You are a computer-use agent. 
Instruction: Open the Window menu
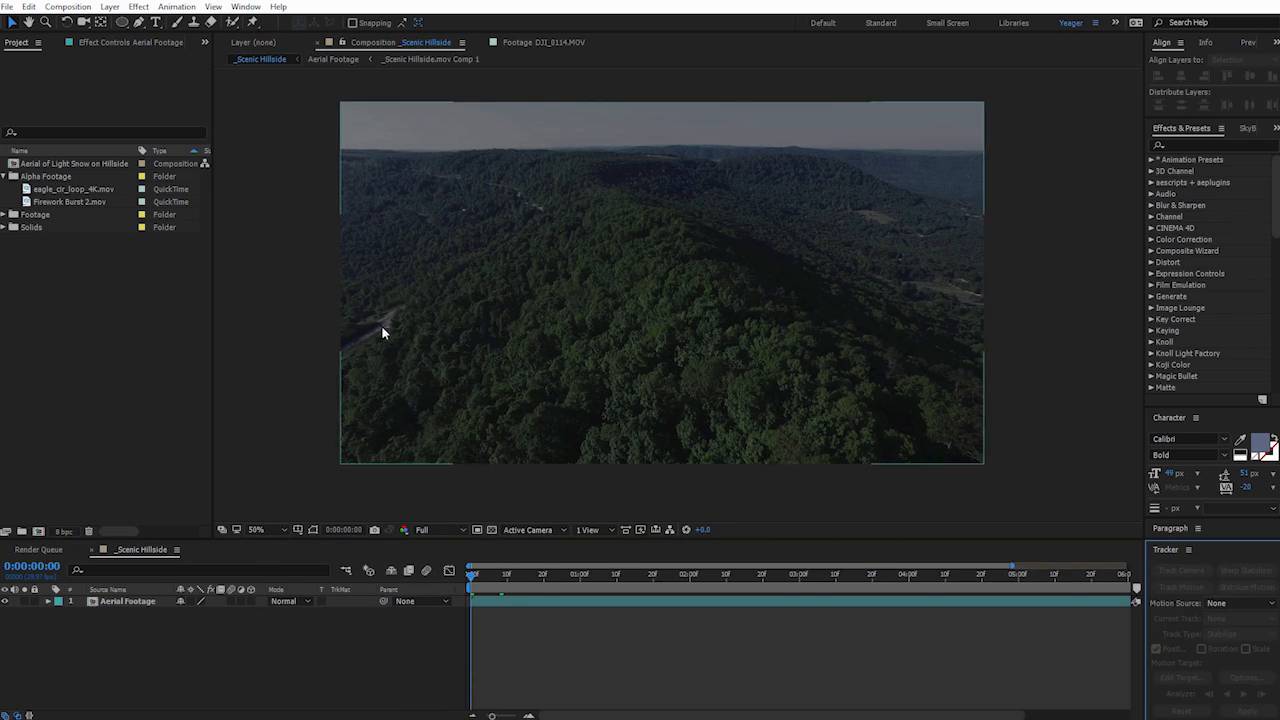coord(246,7)
